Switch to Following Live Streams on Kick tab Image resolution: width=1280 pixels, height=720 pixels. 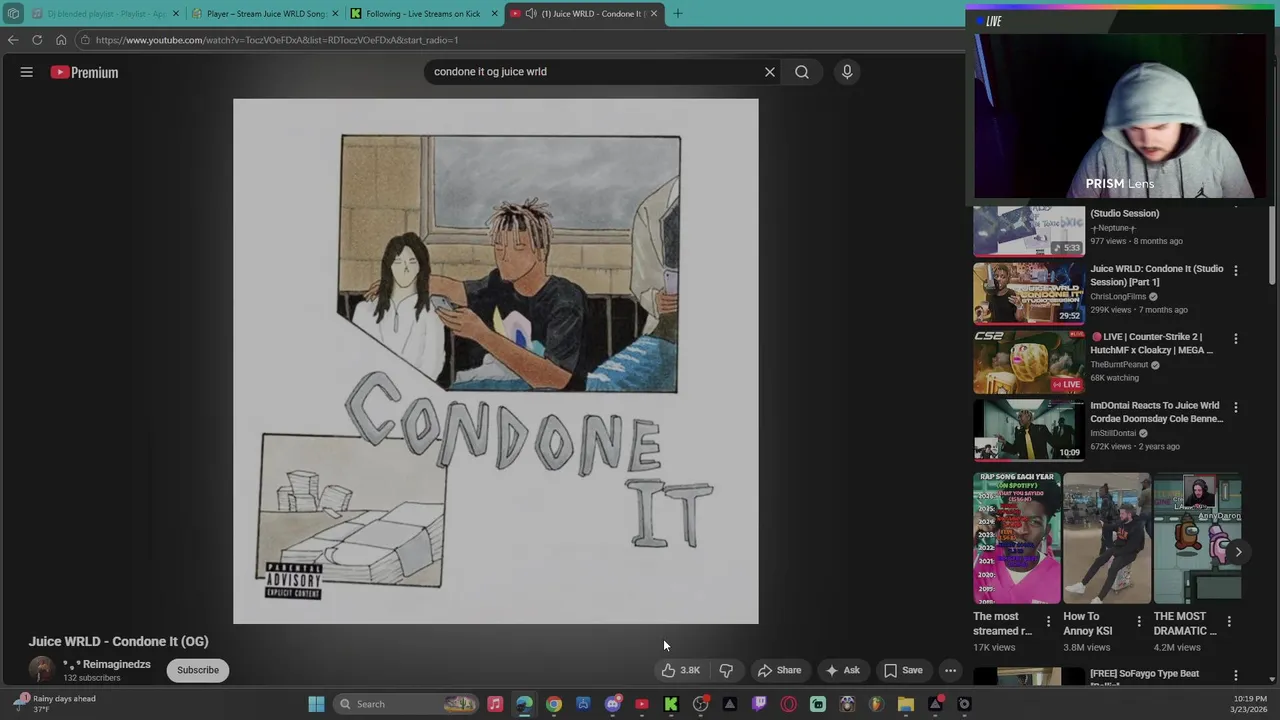[x=424, y=14]
